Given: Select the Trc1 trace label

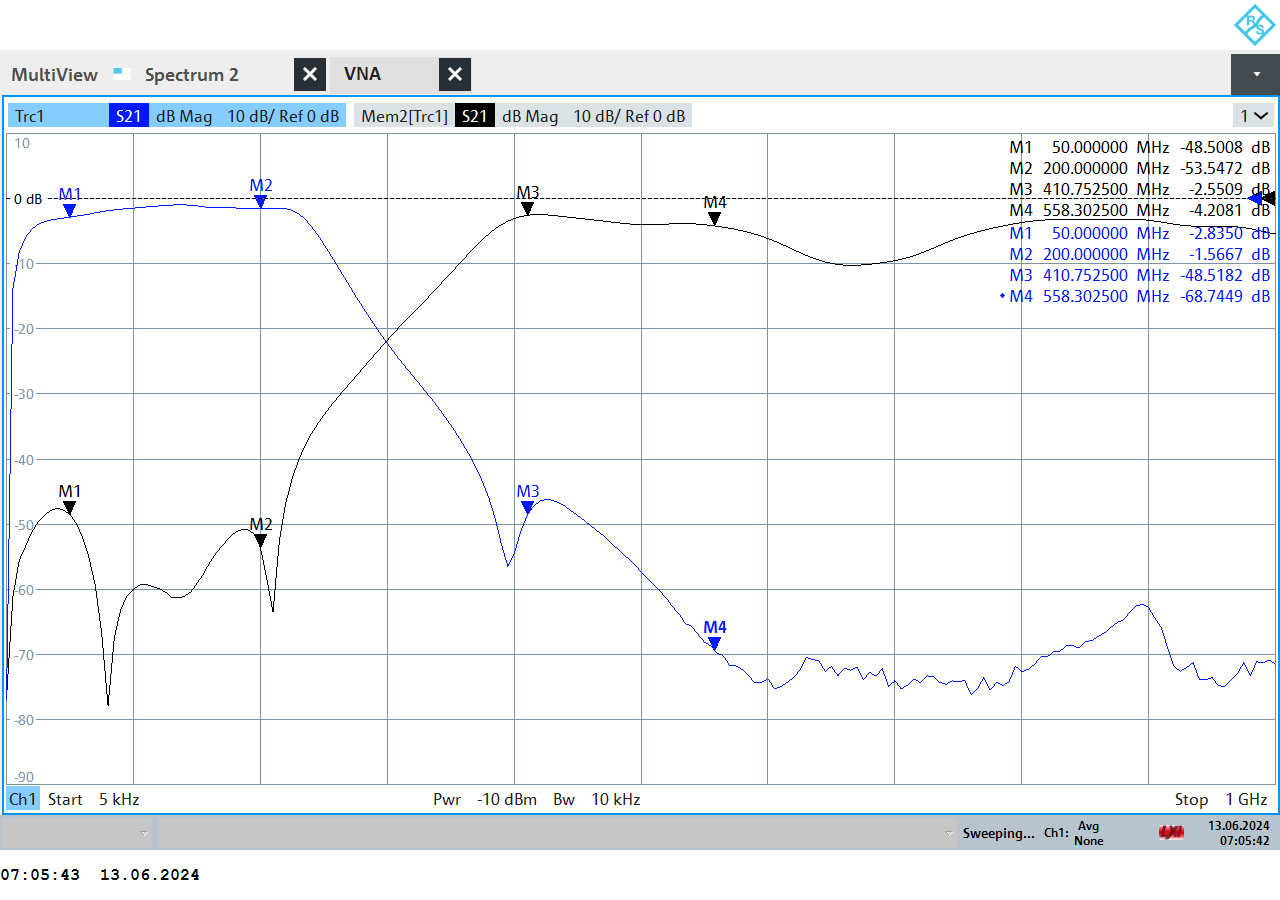Looking at the screenshot, I should click(x=30, y=116).
